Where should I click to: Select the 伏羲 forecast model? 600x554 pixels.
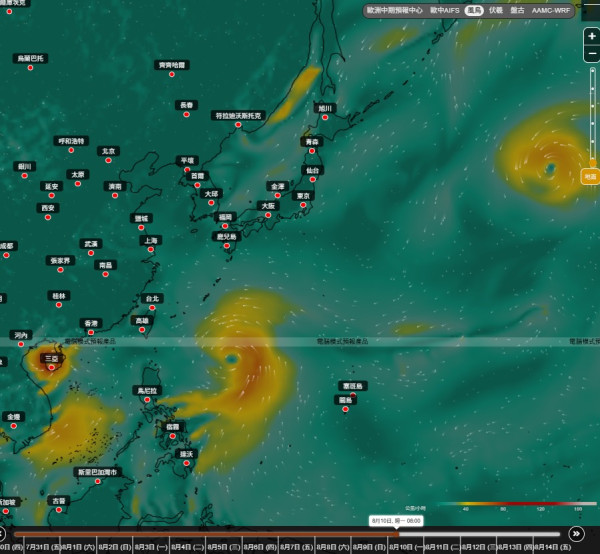(496, 10)
